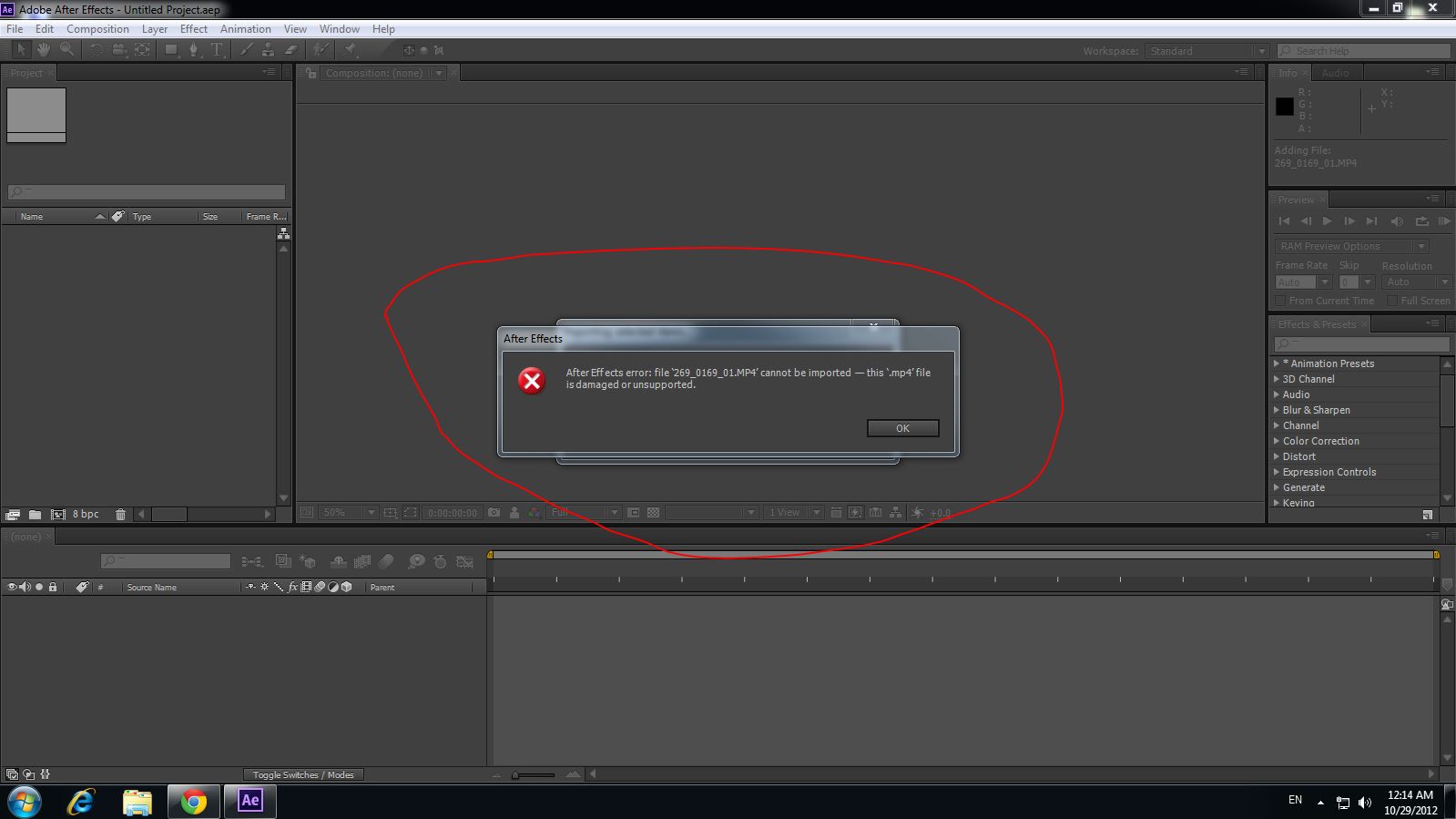Enable the From Current Time checkbox

tap(1280, 301)
